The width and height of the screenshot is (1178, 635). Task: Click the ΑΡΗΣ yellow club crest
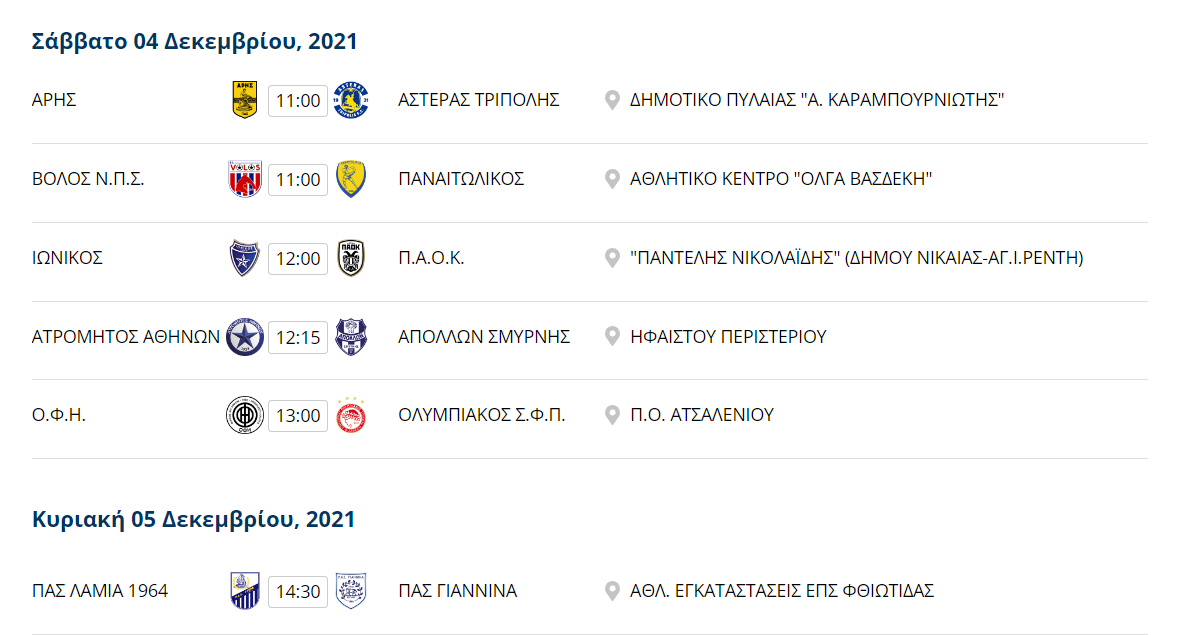(245, 100)
